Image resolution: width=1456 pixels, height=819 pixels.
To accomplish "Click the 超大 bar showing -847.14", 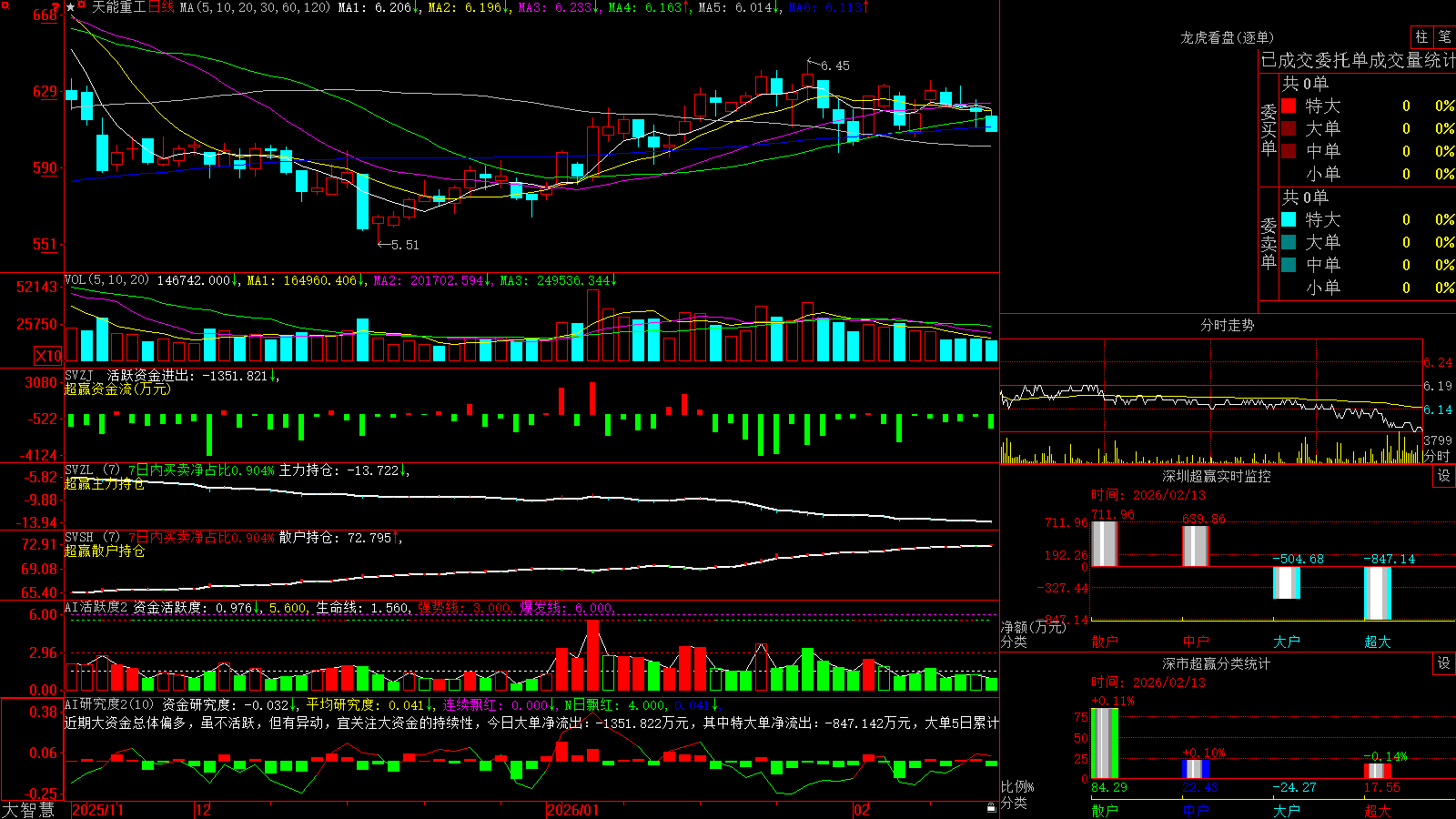I will [1378, 593].
